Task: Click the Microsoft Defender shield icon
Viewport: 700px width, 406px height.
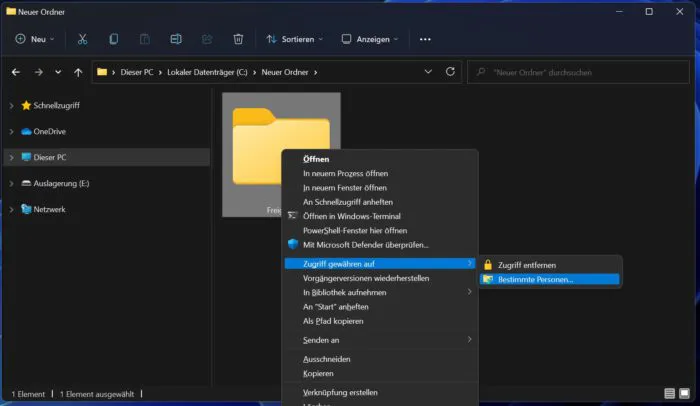Action: pos(293,244)
